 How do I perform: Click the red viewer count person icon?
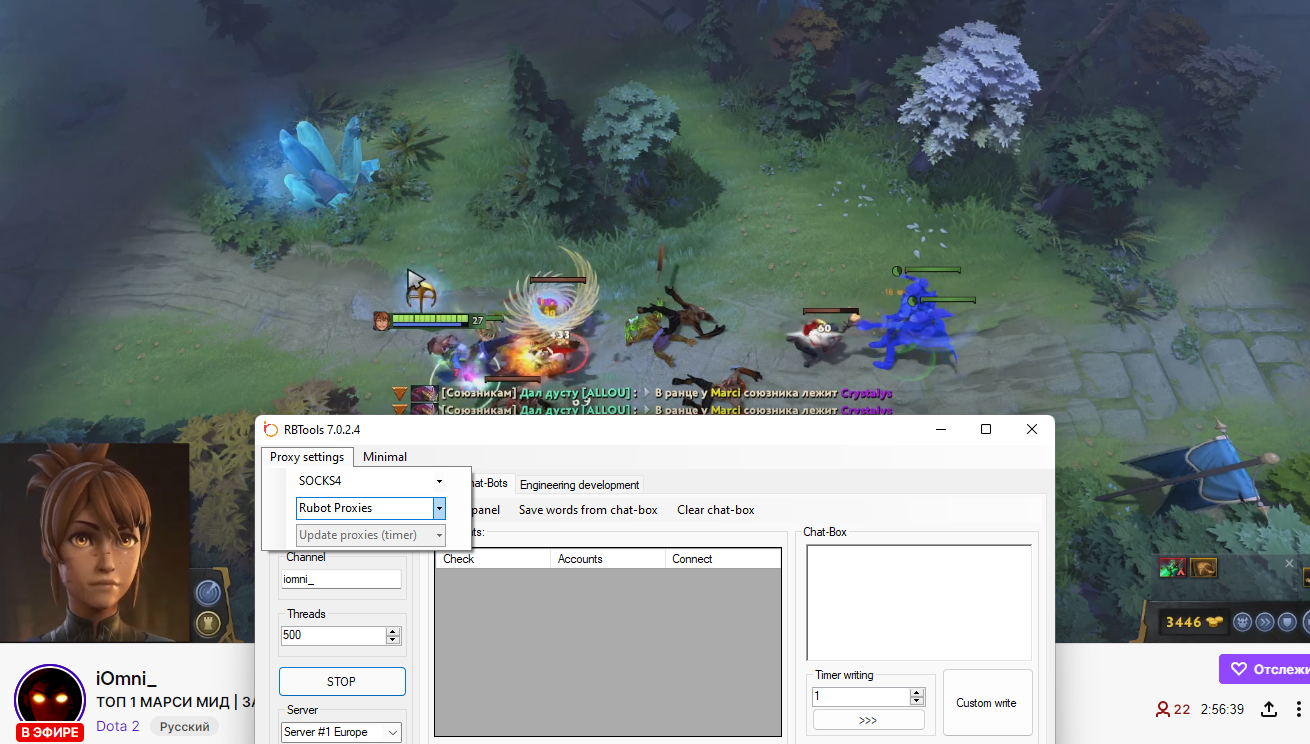point(1162,709)
